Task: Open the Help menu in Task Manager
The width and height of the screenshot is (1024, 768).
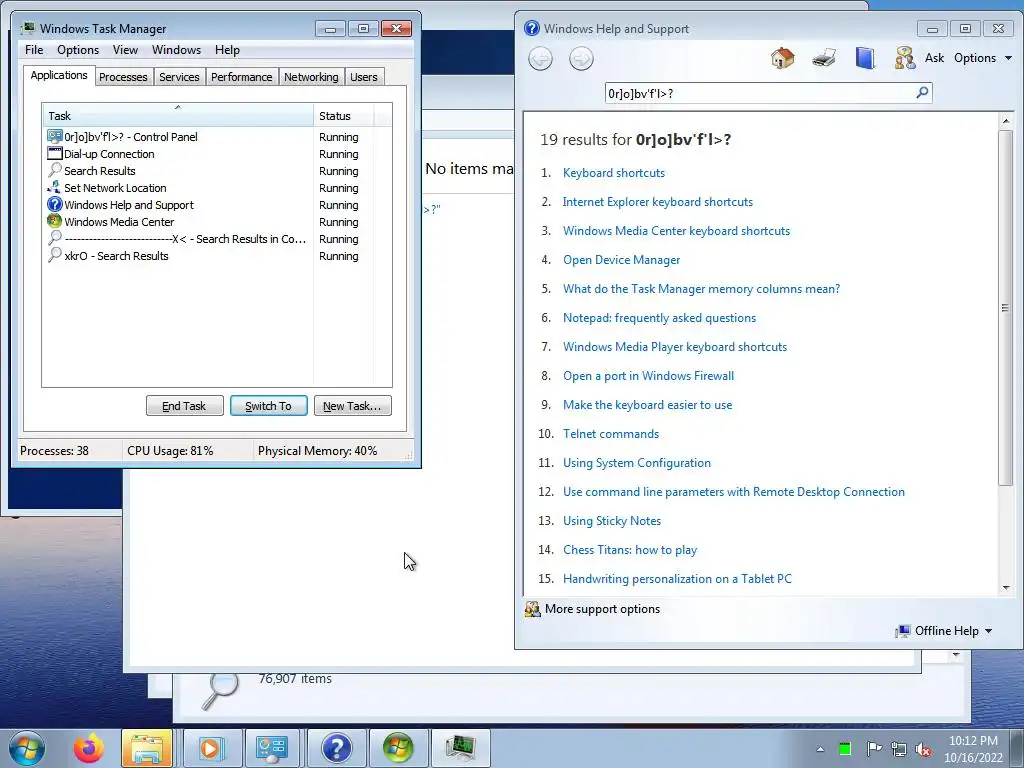Action: click(227, 50)
